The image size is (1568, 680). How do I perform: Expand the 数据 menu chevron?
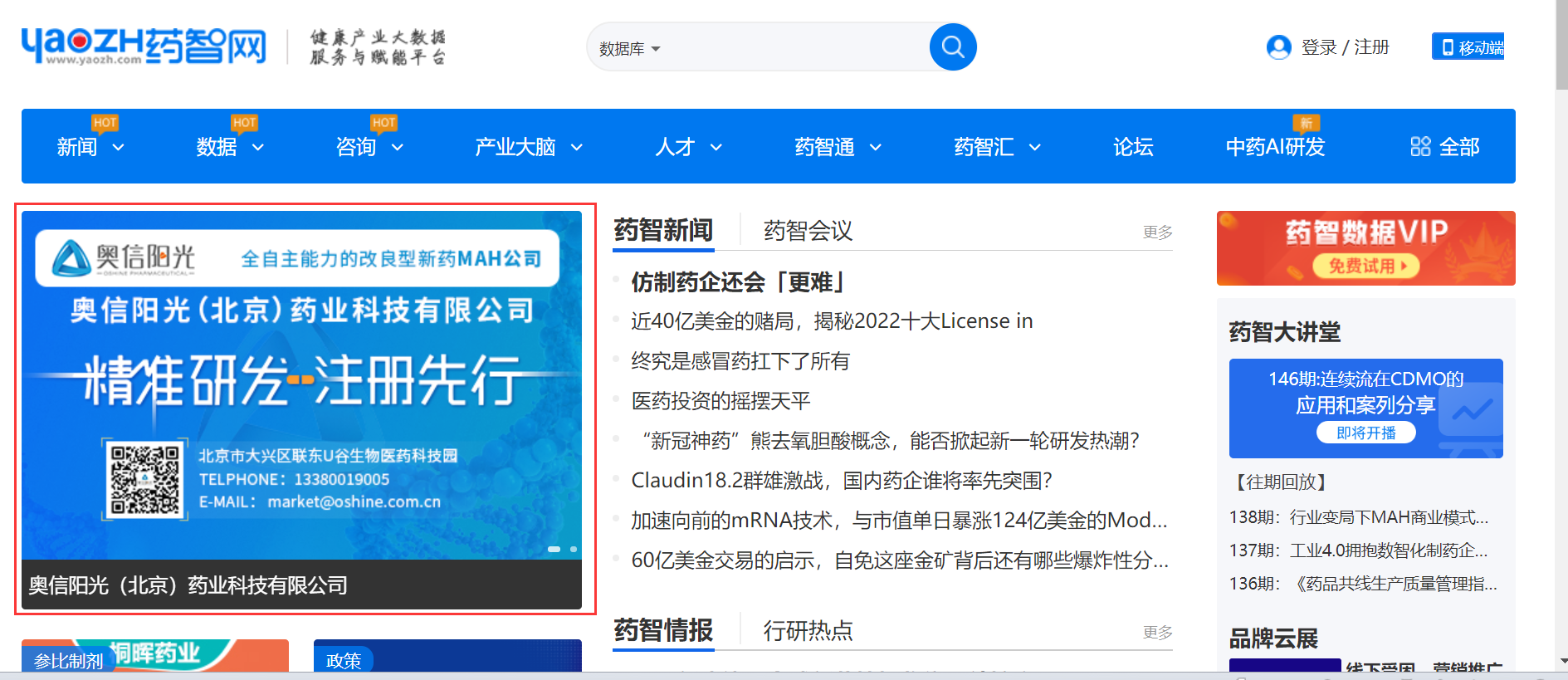257,148
